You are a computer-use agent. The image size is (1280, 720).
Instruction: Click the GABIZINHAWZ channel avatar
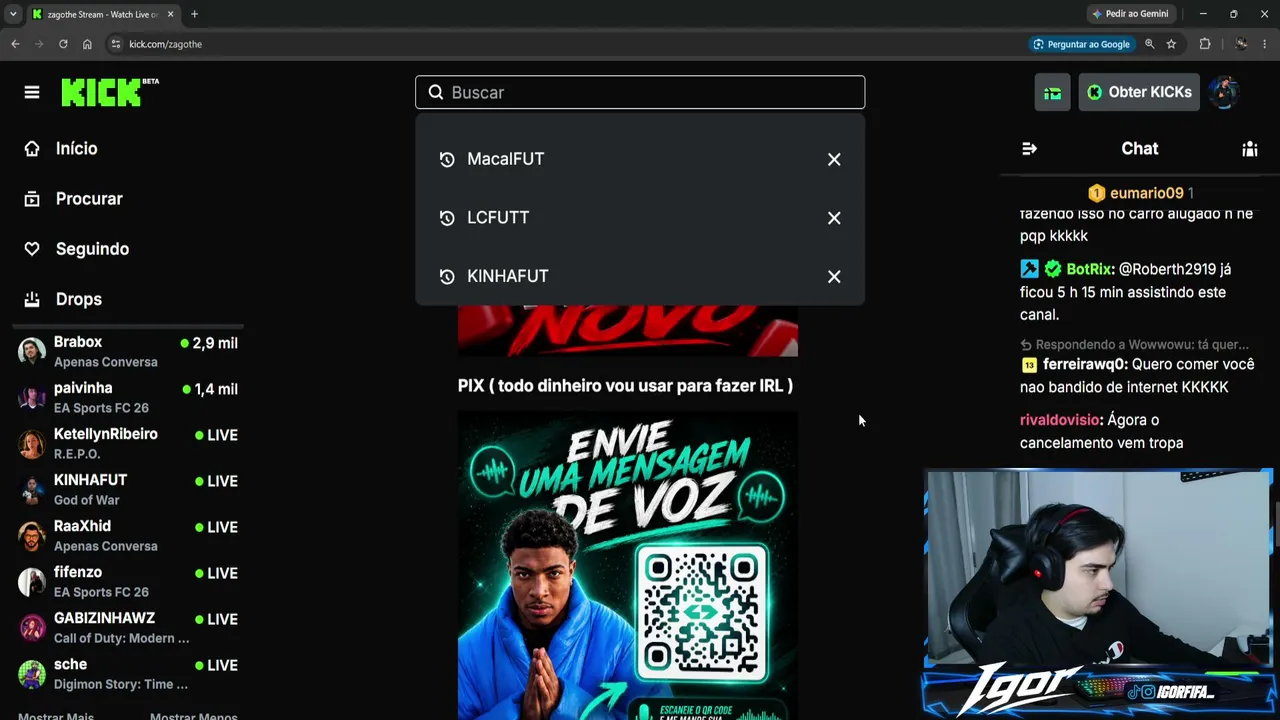tap(32, 627)
